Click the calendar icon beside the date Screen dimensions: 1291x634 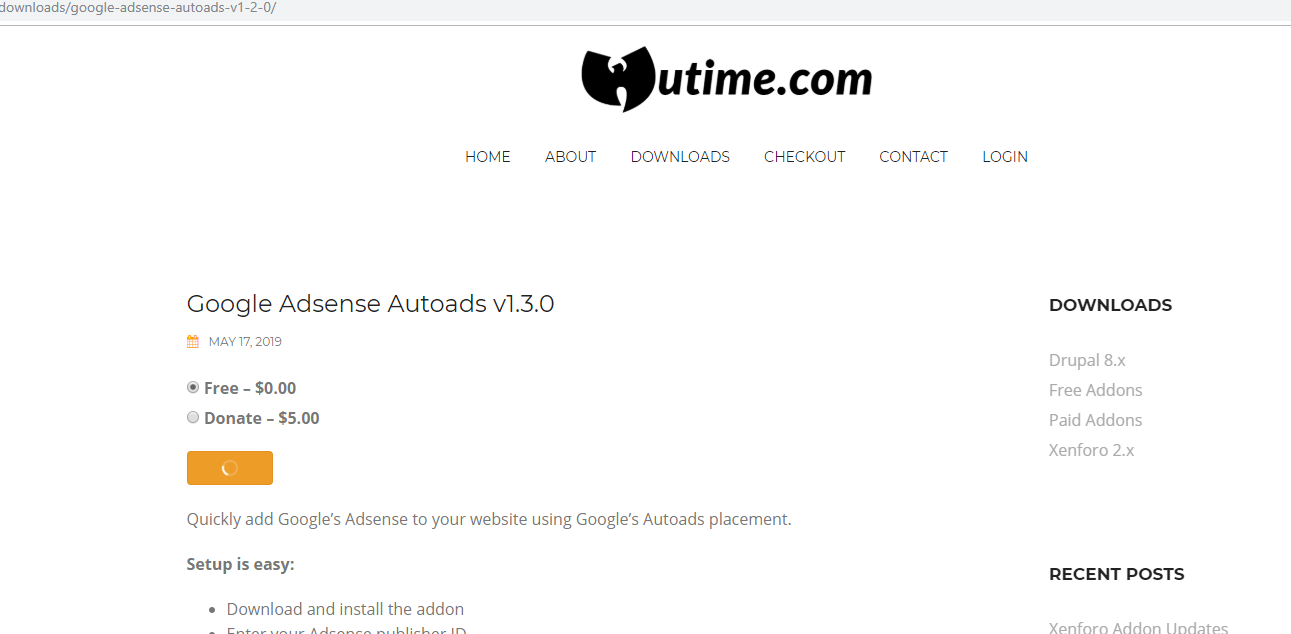(193, 342)
